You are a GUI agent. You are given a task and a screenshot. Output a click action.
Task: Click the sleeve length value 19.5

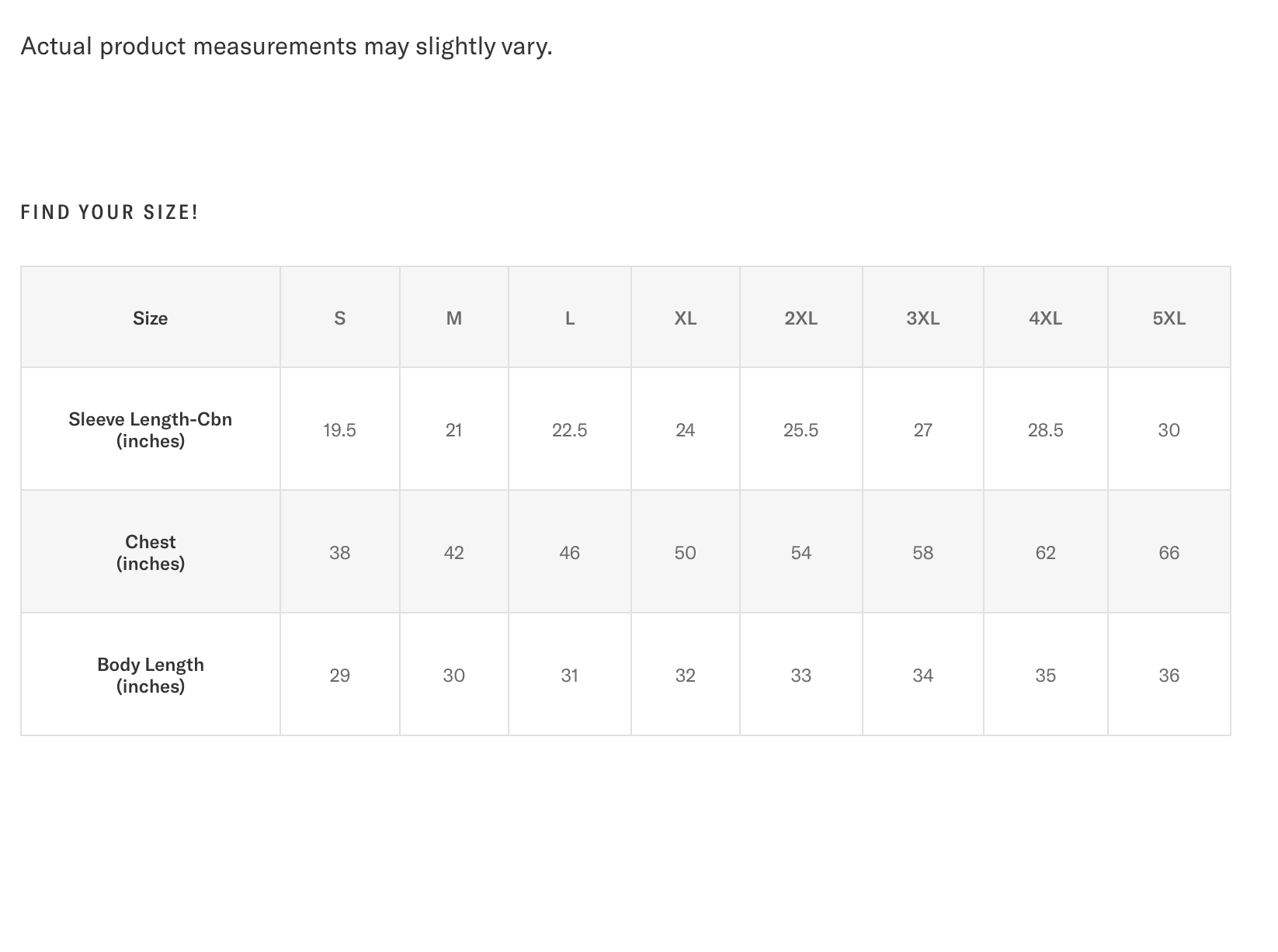[x=339, y=430]
